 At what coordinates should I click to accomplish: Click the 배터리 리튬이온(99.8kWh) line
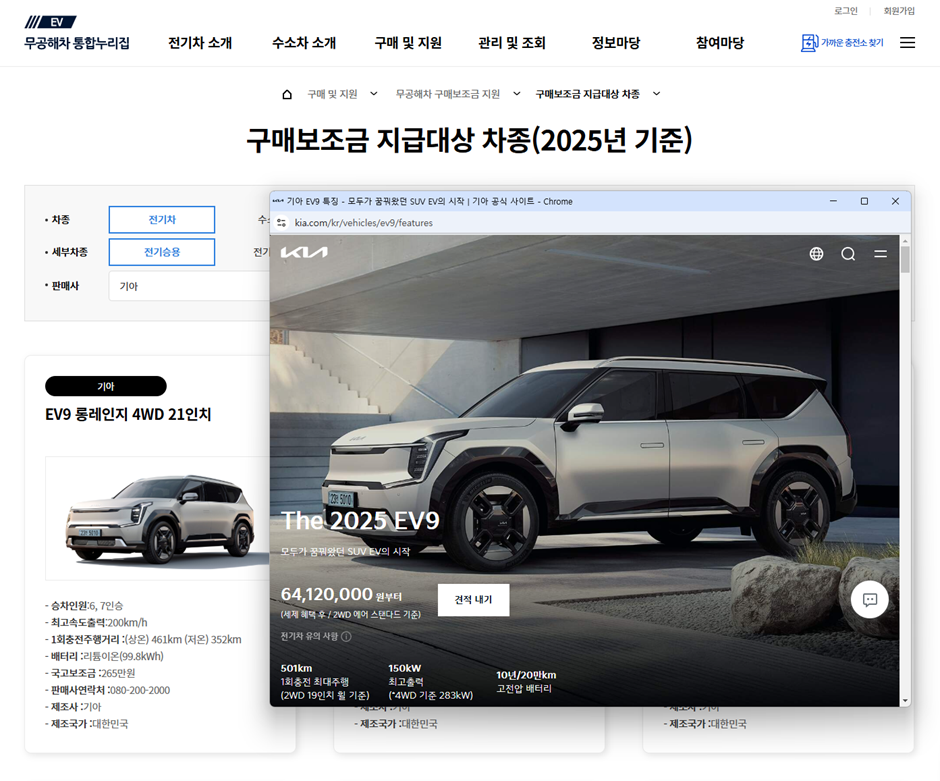tap(104, 656)
